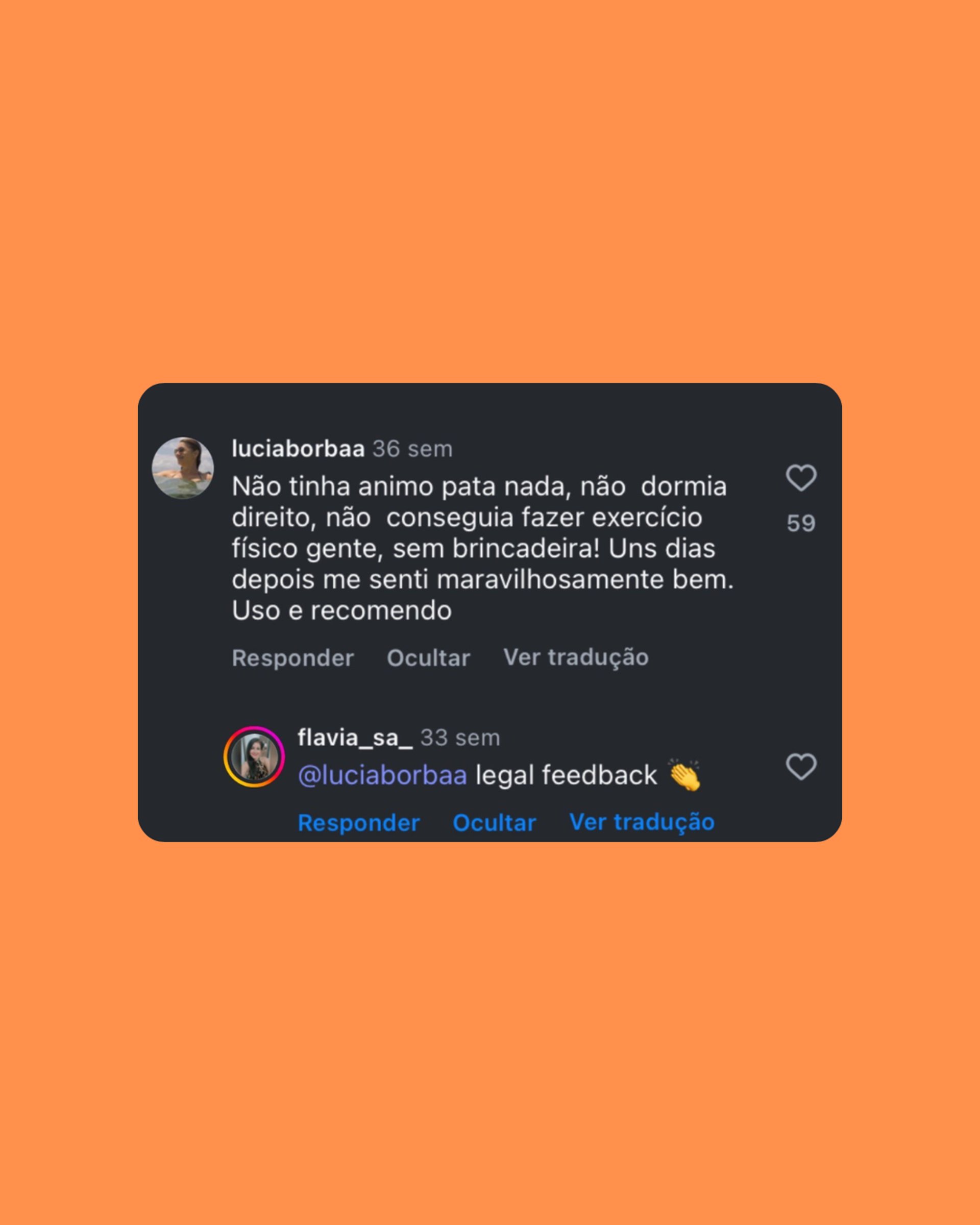The image size is (980, 1225).
Task: View the 59 likes count
Action: [x=801, y=523]
